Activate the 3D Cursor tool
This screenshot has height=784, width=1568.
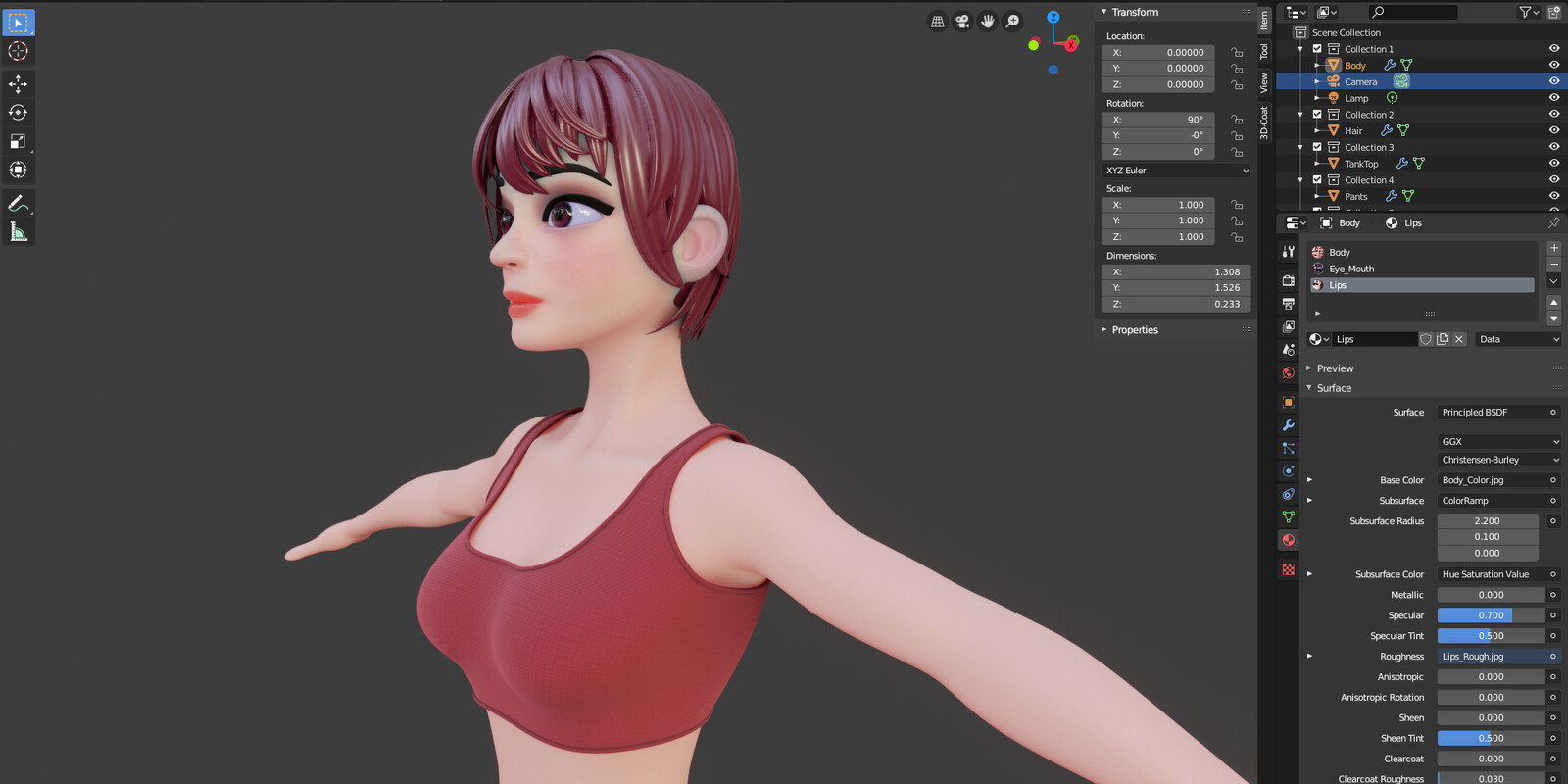pyautogui.click(x=18, y=51)
